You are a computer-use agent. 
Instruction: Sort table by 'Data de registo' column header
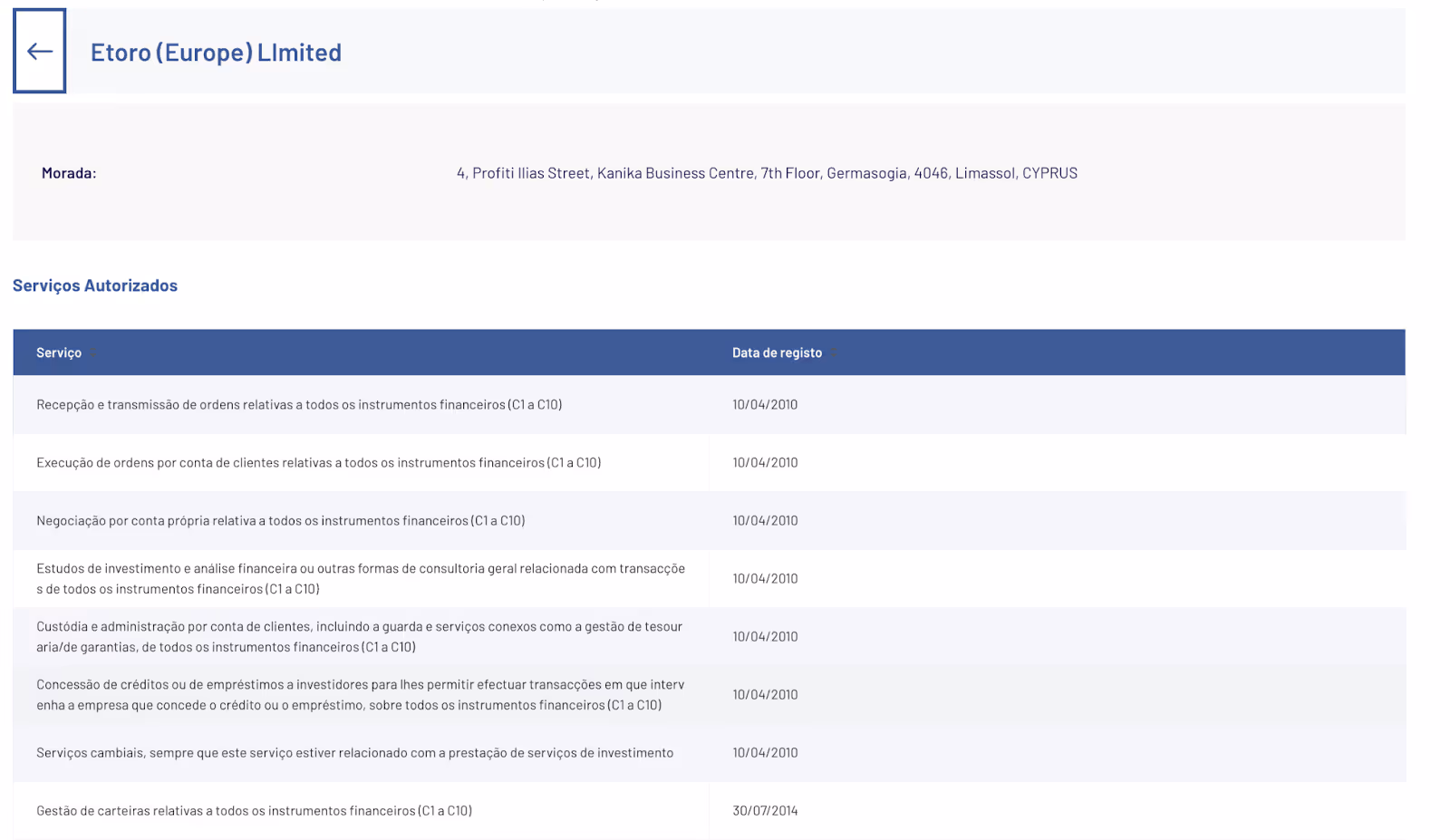777,352
